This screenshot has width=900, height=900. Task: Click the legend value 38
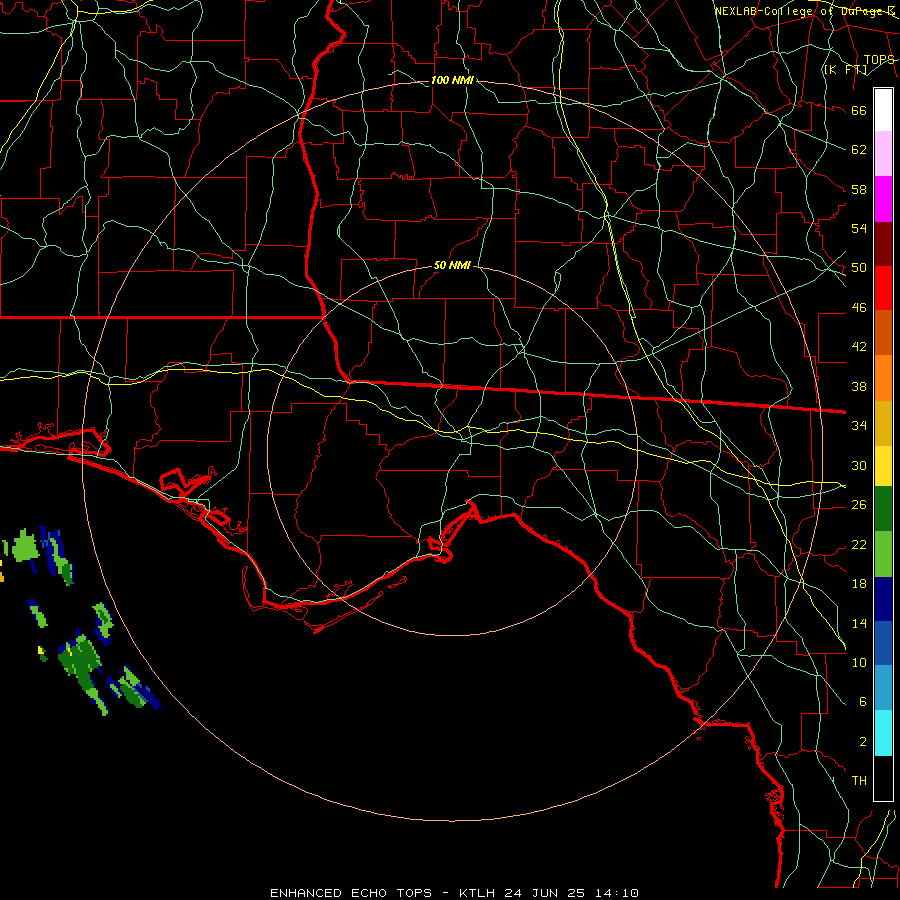click(x=859, y=386)
